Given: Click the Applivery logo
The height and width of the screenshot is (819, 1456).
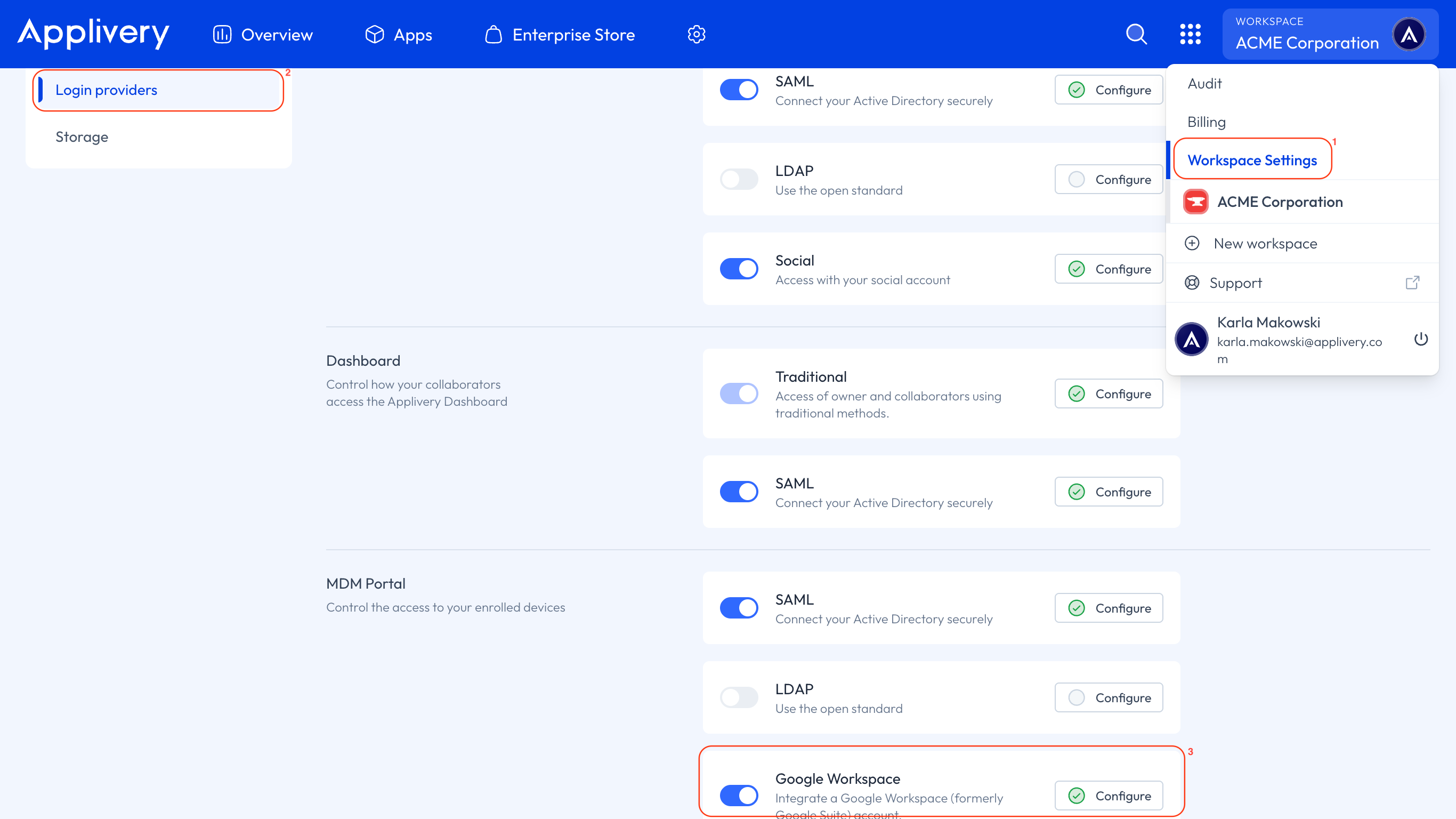Looking at the screenshot, I should [93, 34].
